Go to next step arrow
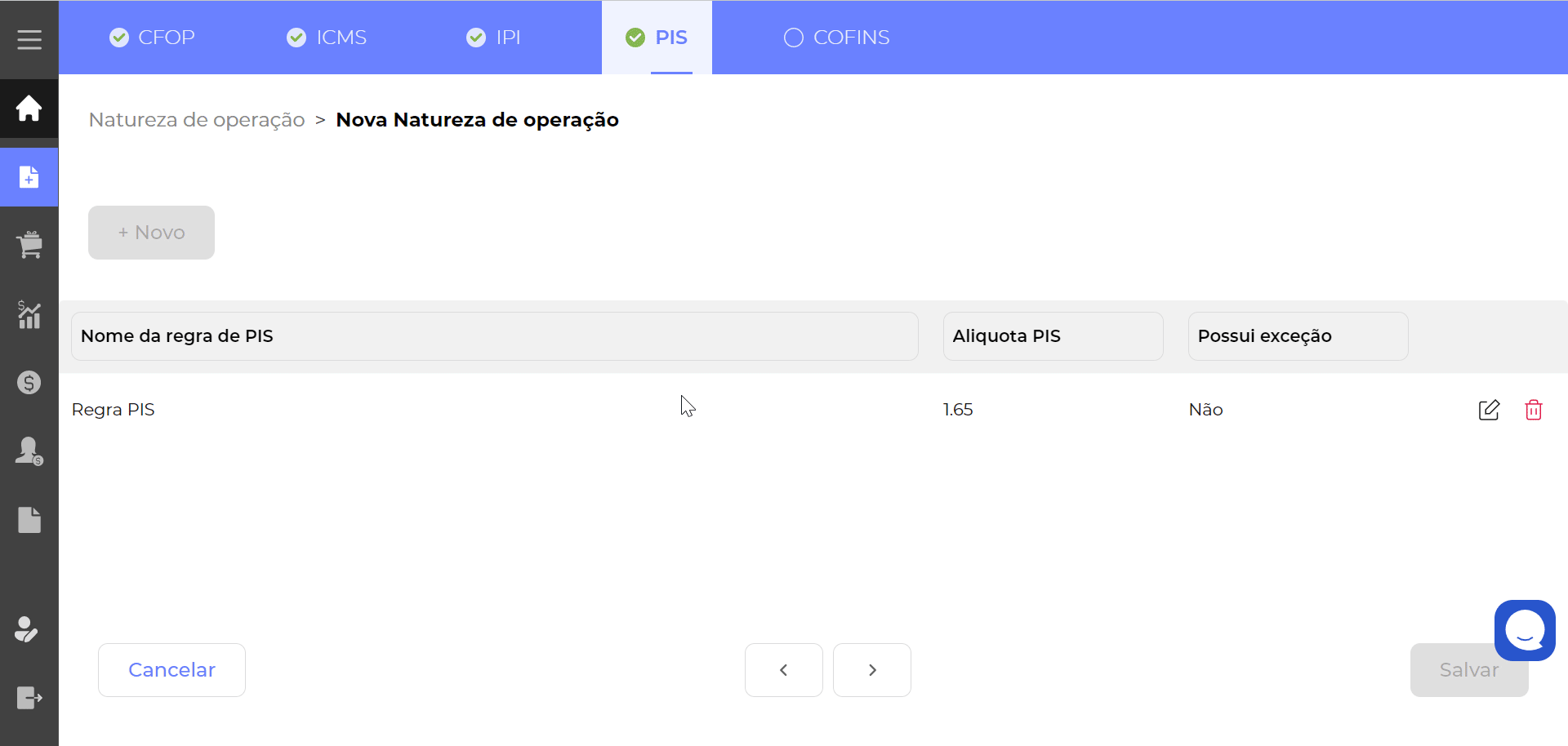The image size is (1568, 746). pos(871,670)
